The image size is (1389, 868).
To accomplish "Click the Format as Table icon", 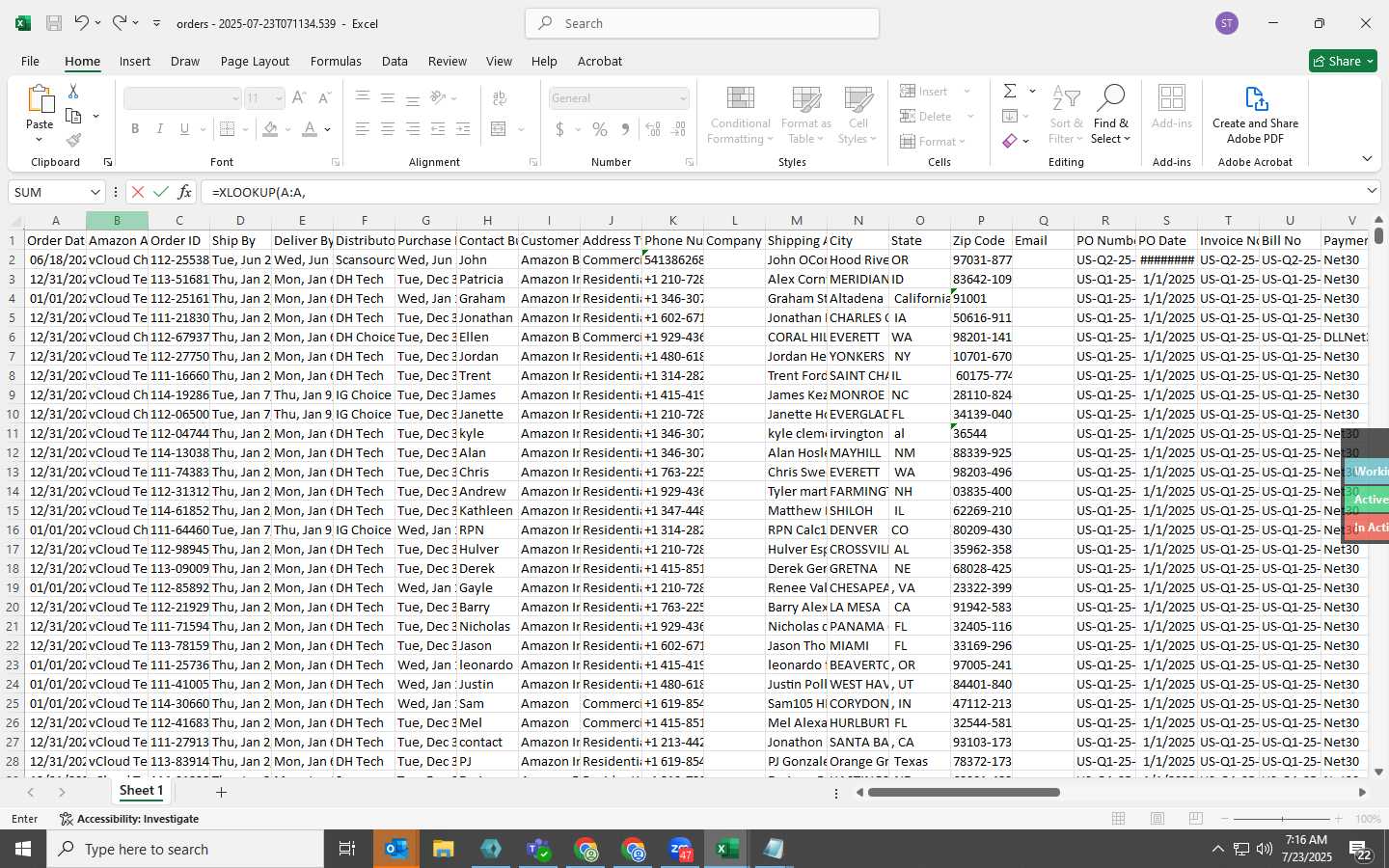I will pyautogui.click(x=806, y=99).
